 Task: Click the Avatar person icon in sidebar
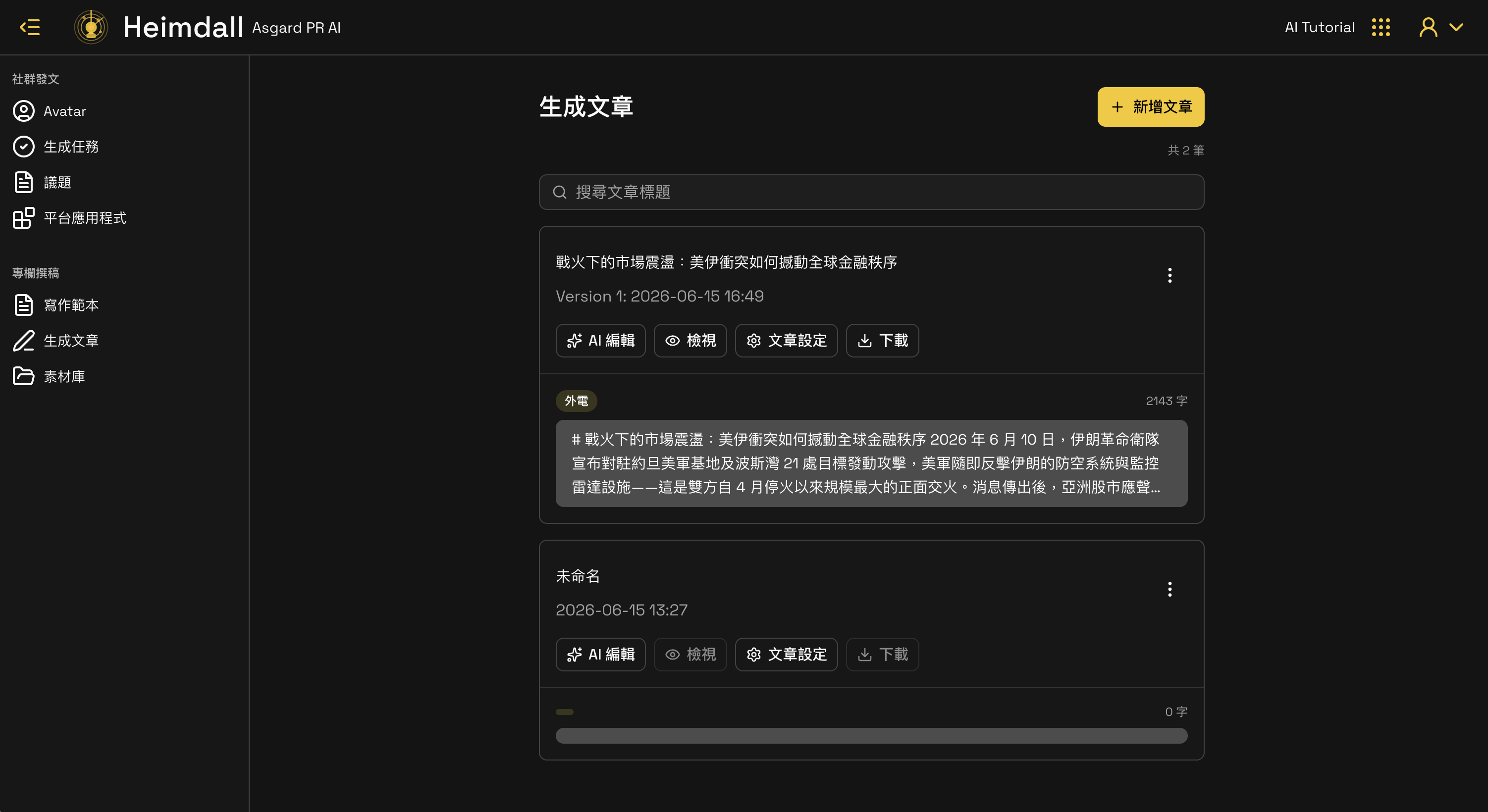(24, 111)
